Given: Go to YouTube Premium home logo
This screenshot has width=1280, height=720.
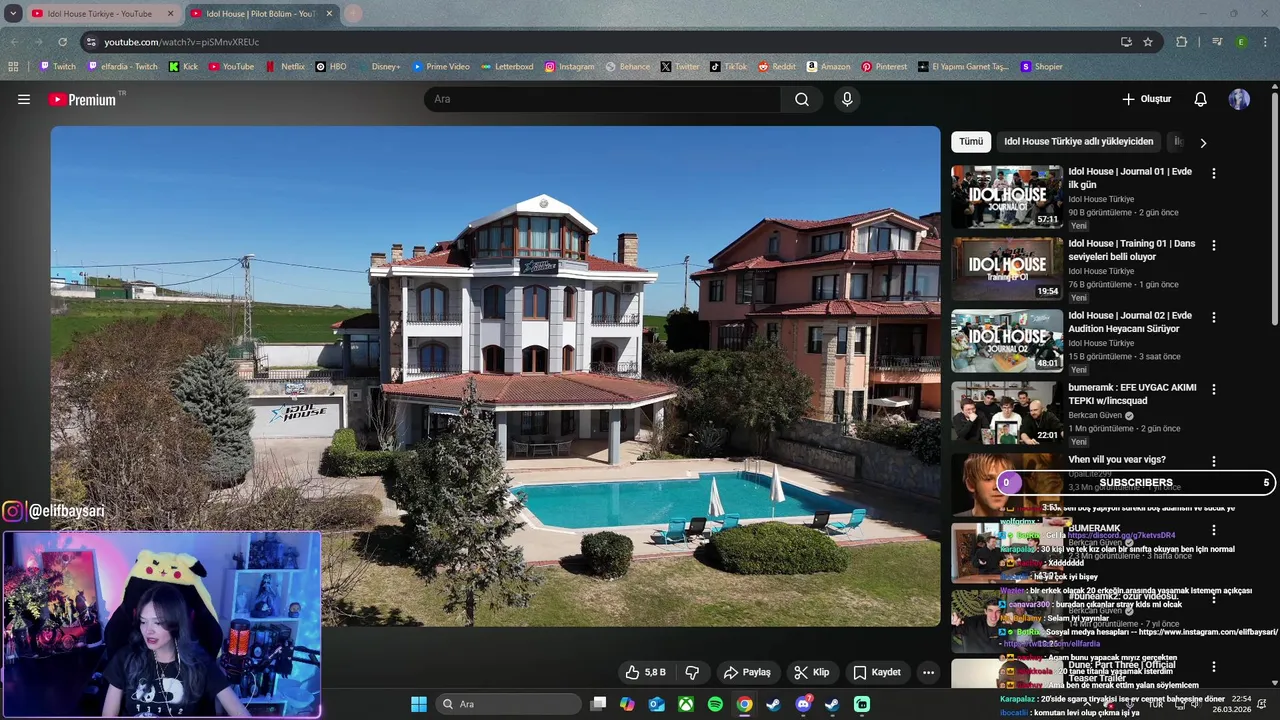Looking at the screenshot, I should [x=82, y=99].
